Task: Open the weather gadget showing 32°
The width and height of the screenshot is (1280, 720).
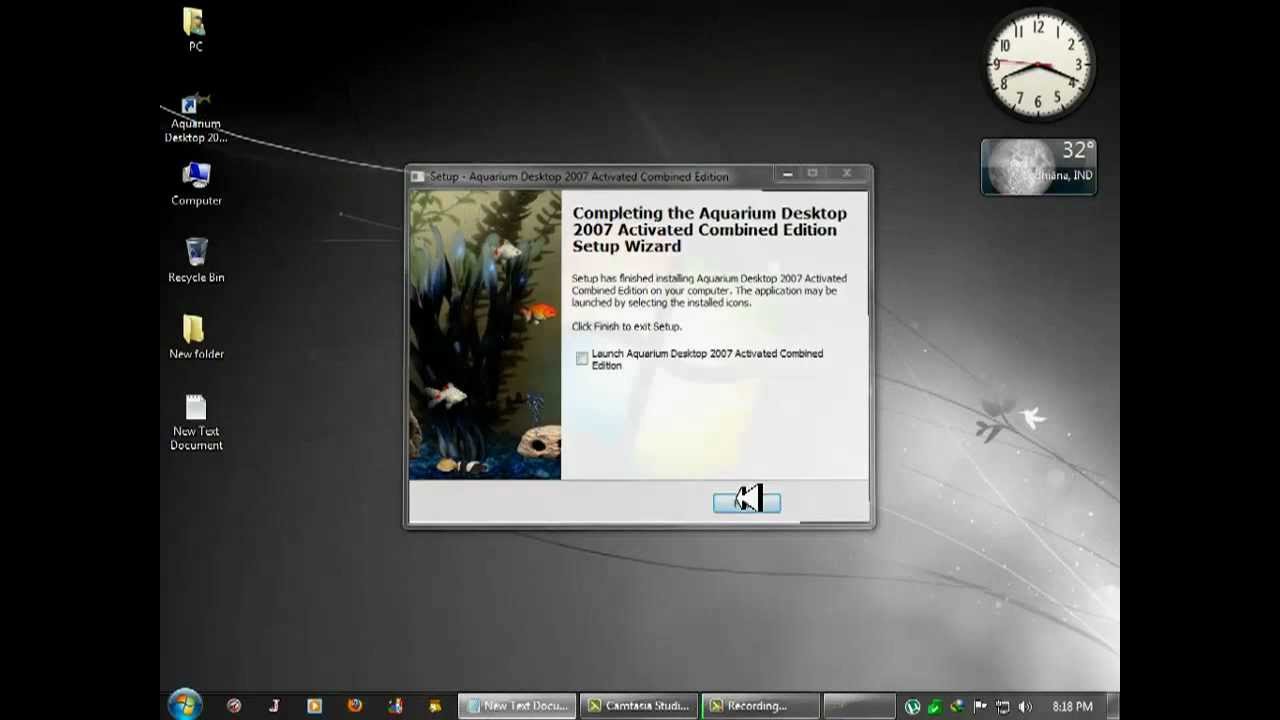Action: (1039, 166)
